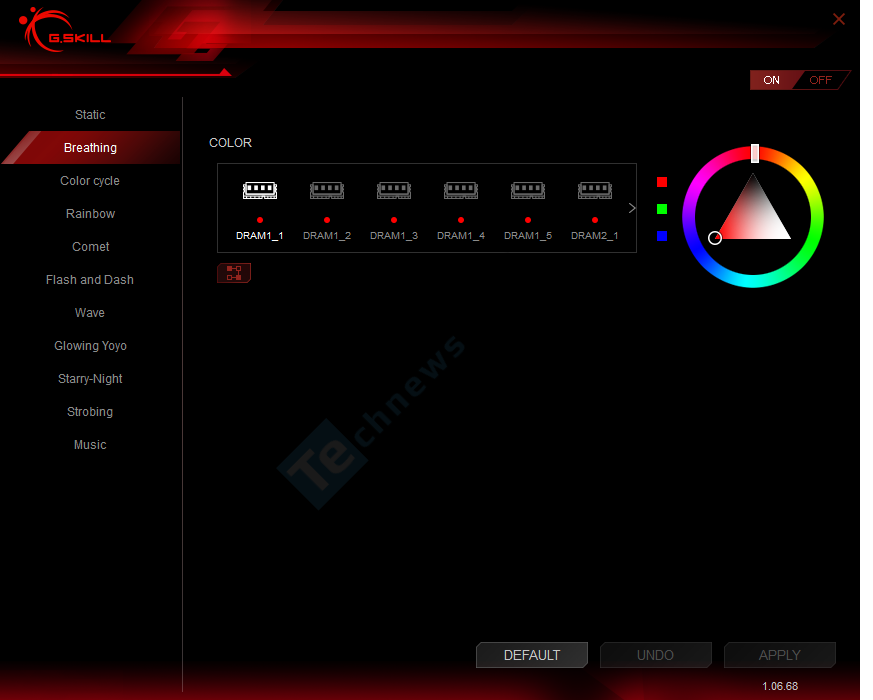Choose Strobing effect

tap(90, 412)
